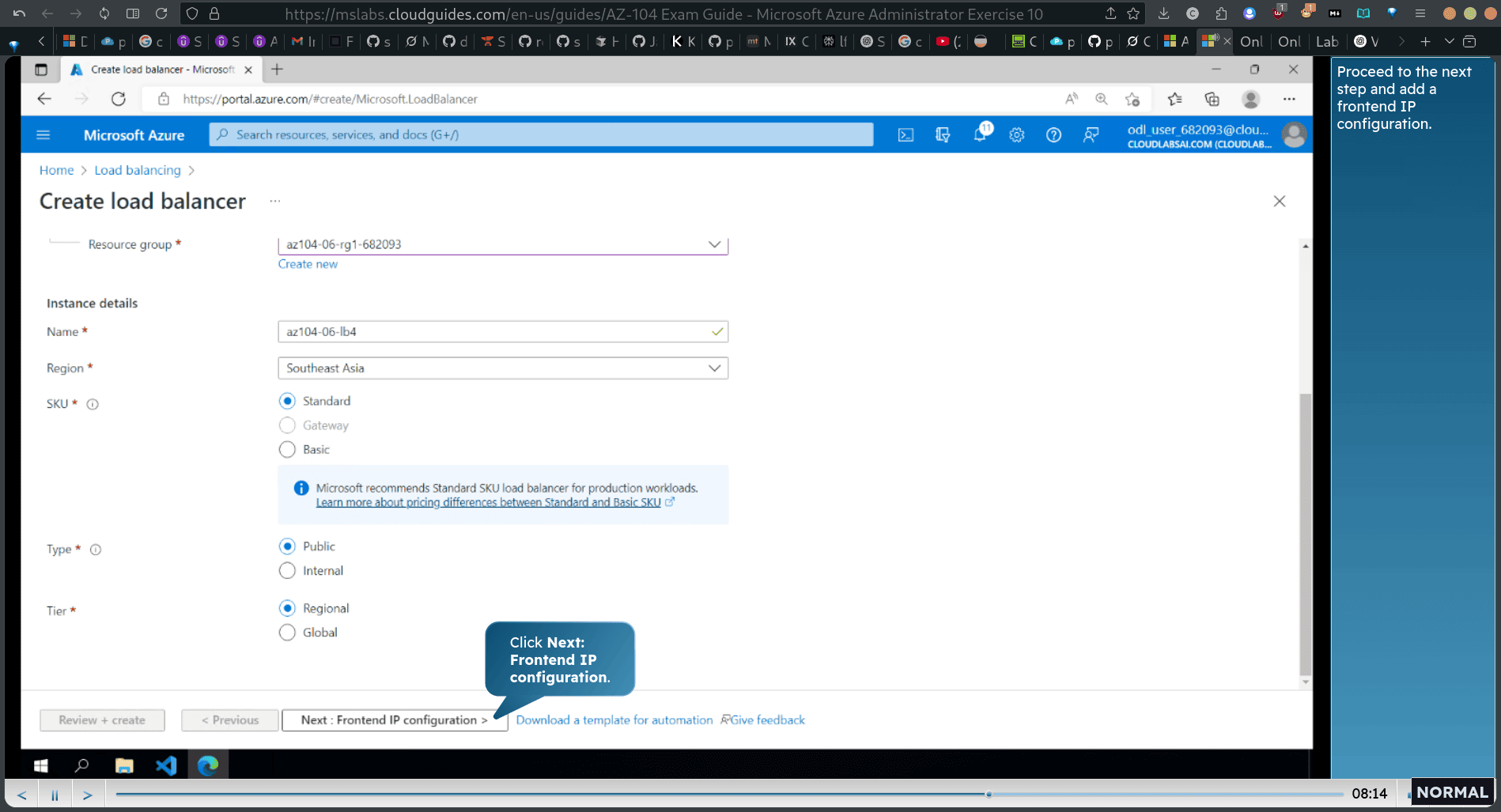Screen dimensions: 1501x812
Task: Open Download a template for automation link
Action: point(614,720)
